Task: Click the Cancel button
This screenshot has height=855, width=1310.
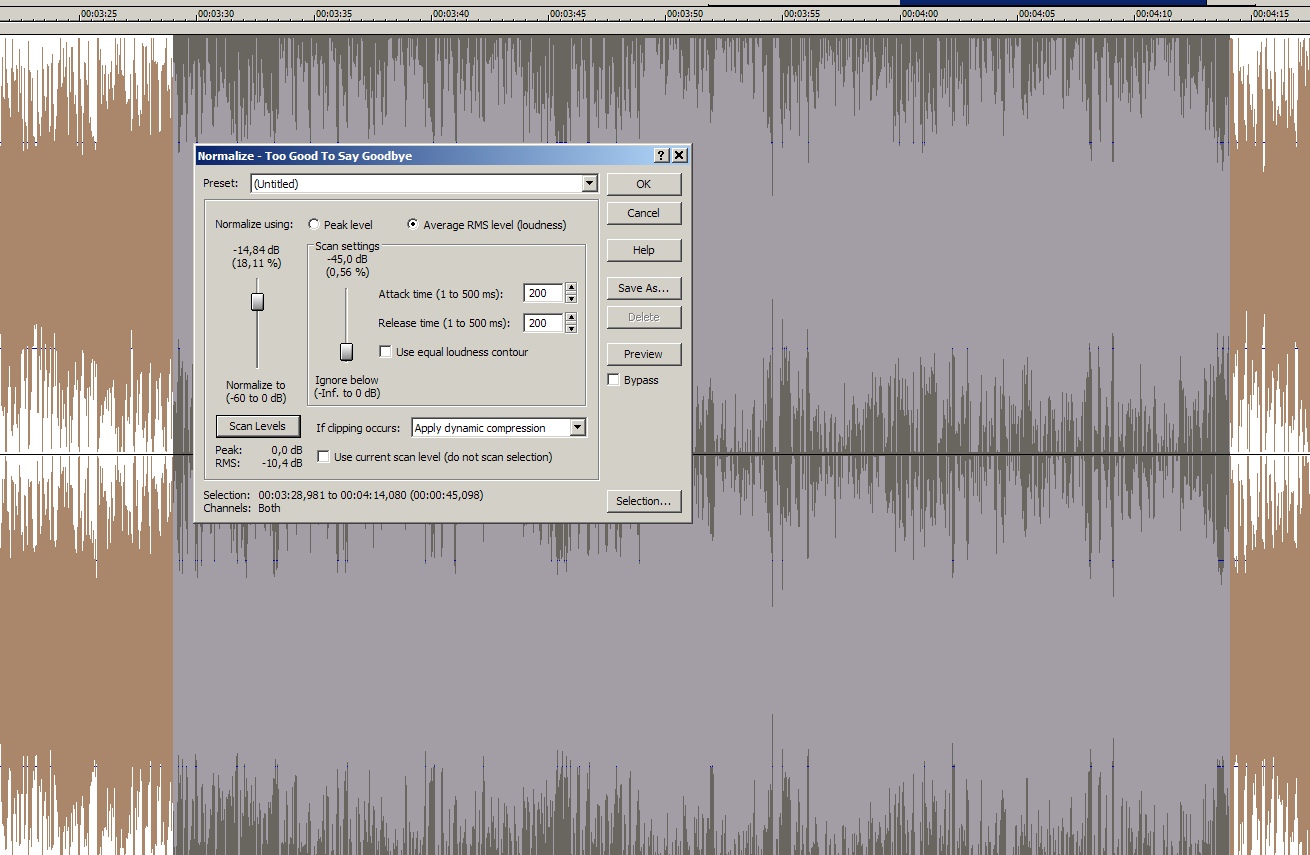Action: click(x=643, y=213)
